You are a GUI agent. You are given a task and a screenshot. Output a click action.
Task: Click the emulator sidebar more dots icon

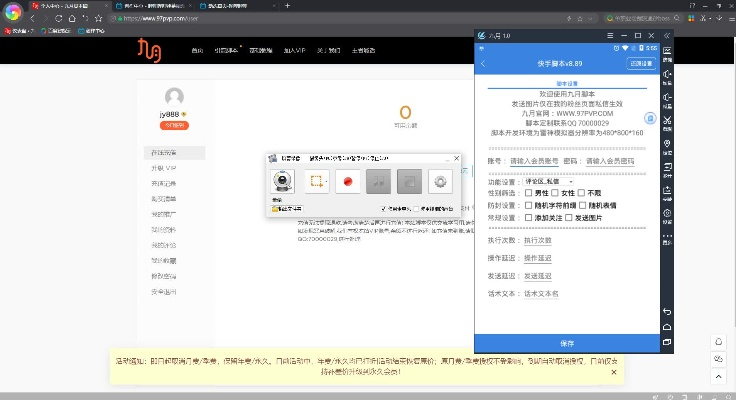(667, 238)
